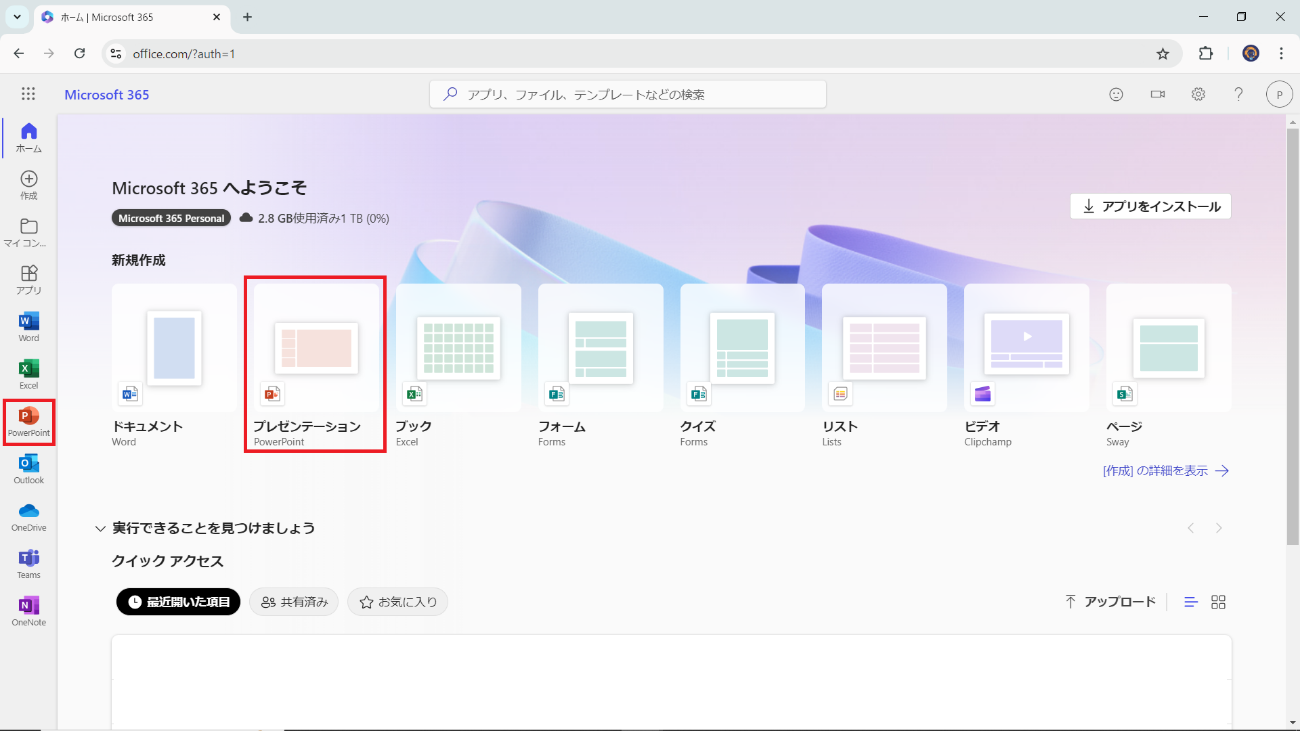Viewport: 1300px width, 731px height.
Task: Open browser extensions puzzle icon
Action: click(1206, 54)
